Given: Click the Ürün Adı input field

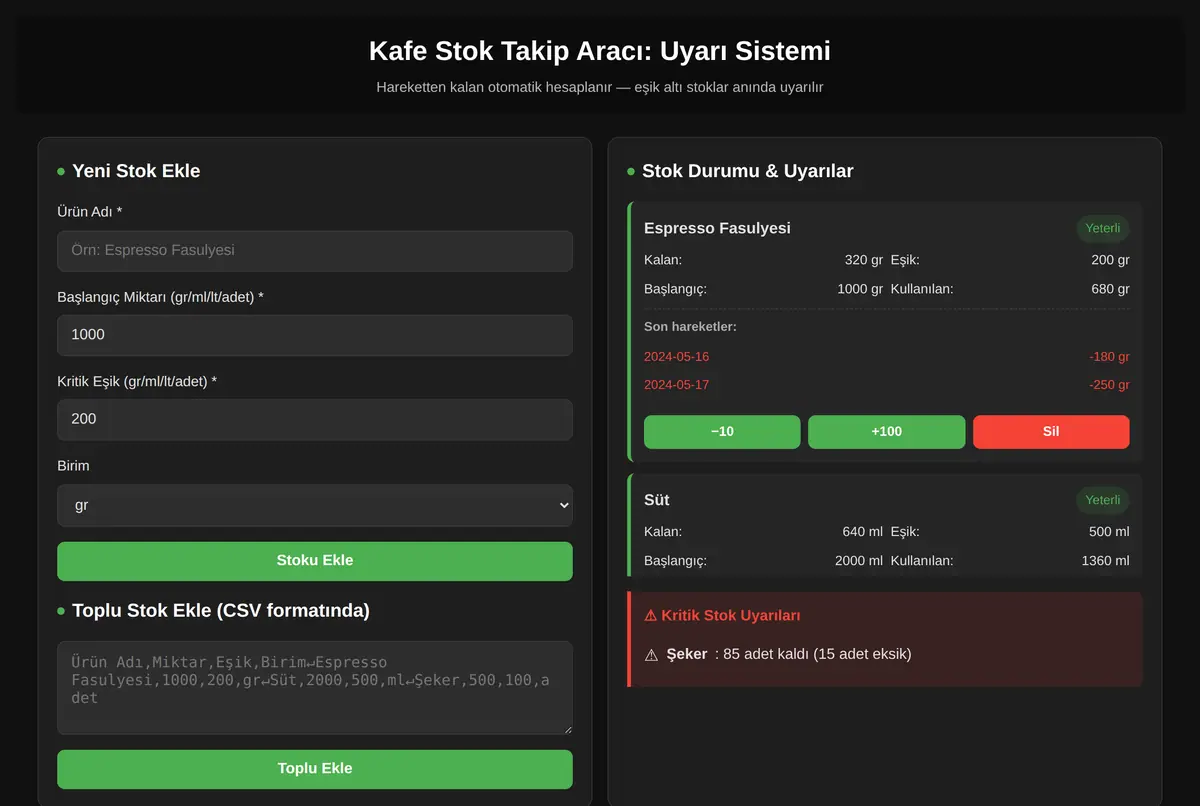Looking at the screenshot, I should [x=315, y=251].
